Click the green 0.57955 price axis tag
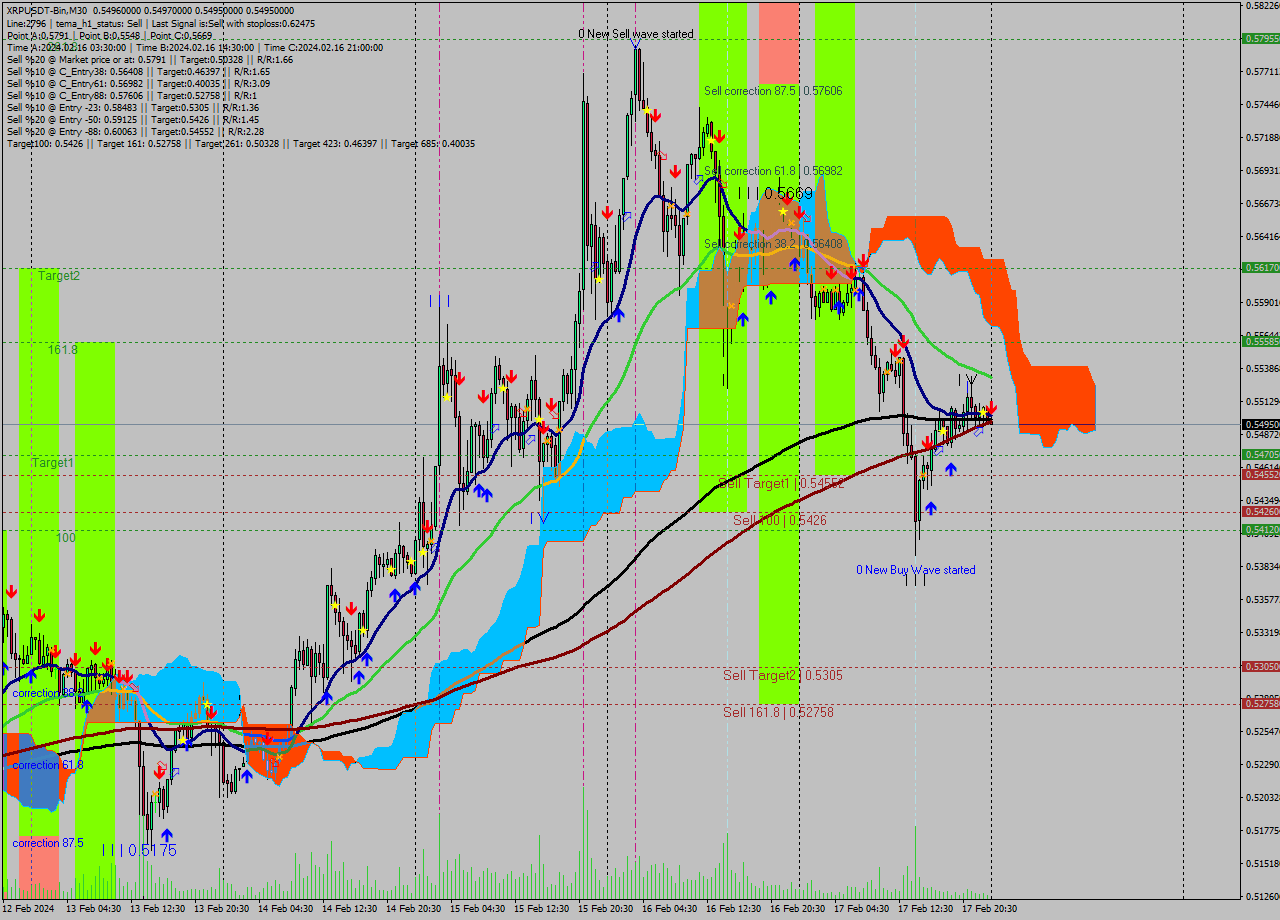1280x920 pixels. (x=1260, y=39)
